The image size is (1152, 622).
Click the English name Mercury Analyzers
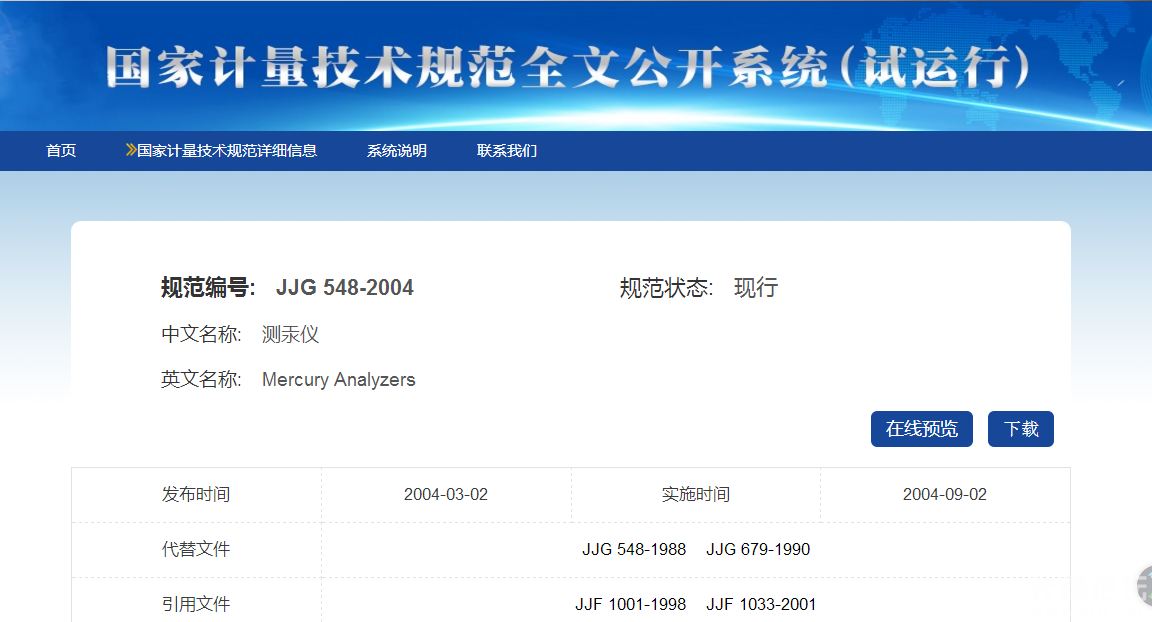339,380
